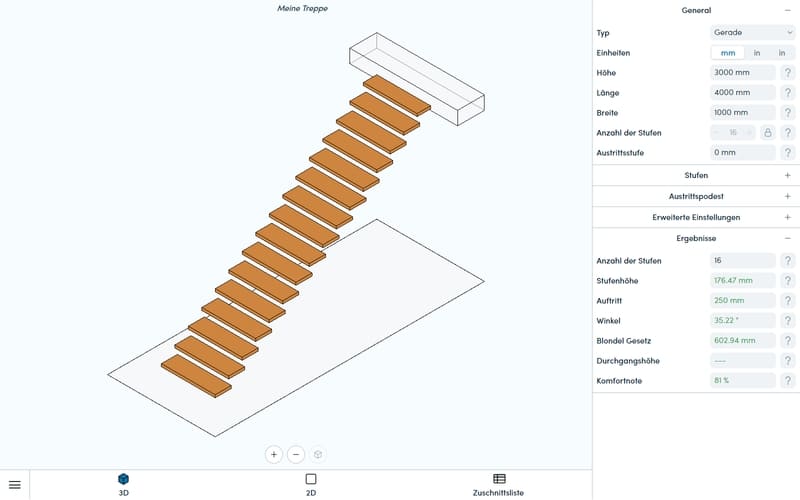Show help for Höhe
800x500 pixels.
pos(788,72)
